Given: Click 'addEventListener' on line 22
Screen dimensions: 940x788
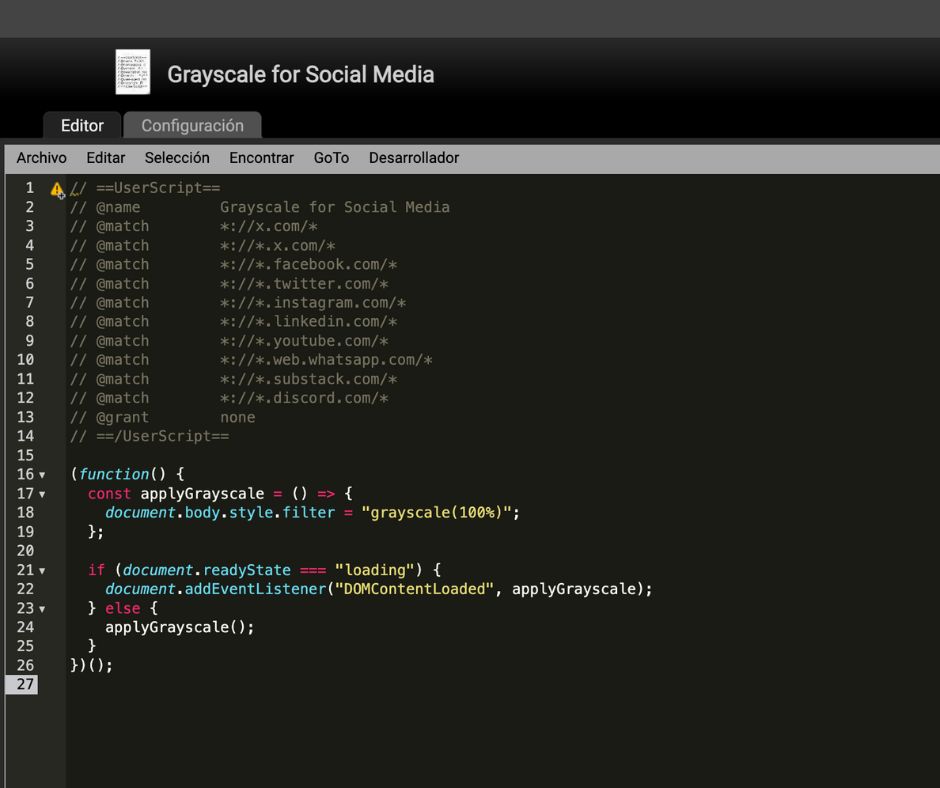Looking at the screenshot, I should click(255, 589).
